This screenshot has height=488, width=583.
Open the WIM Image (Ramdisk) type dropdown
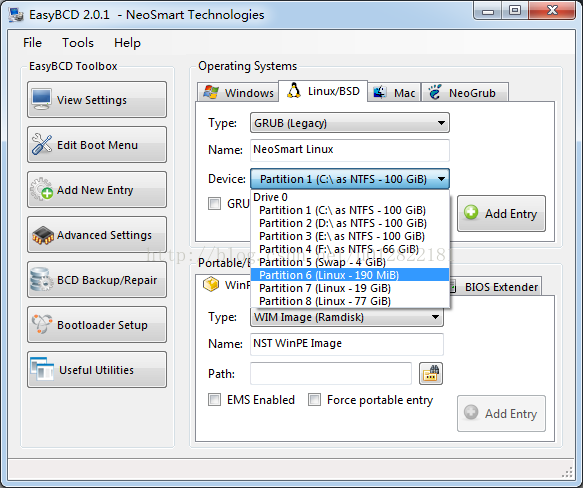[347, 317]
